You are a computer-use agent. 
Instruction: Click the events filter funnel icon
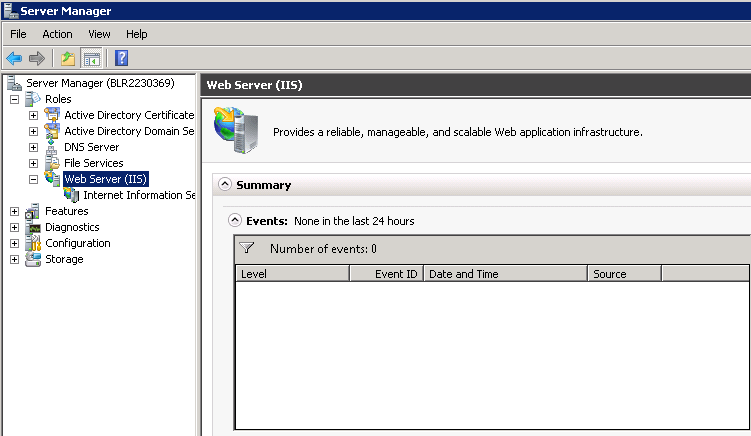(247, 248)
